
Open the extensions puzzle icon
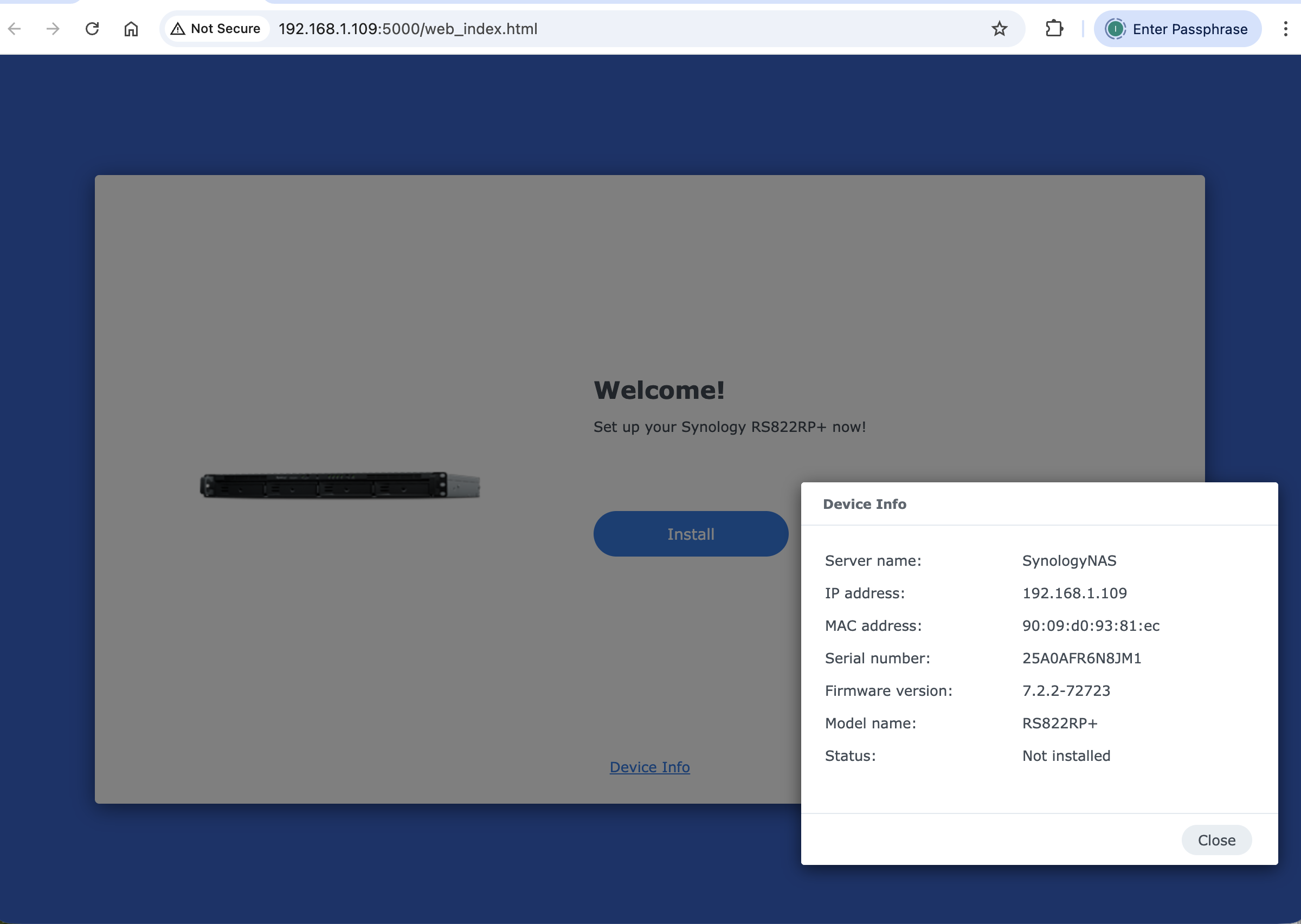click(1054, 28)
